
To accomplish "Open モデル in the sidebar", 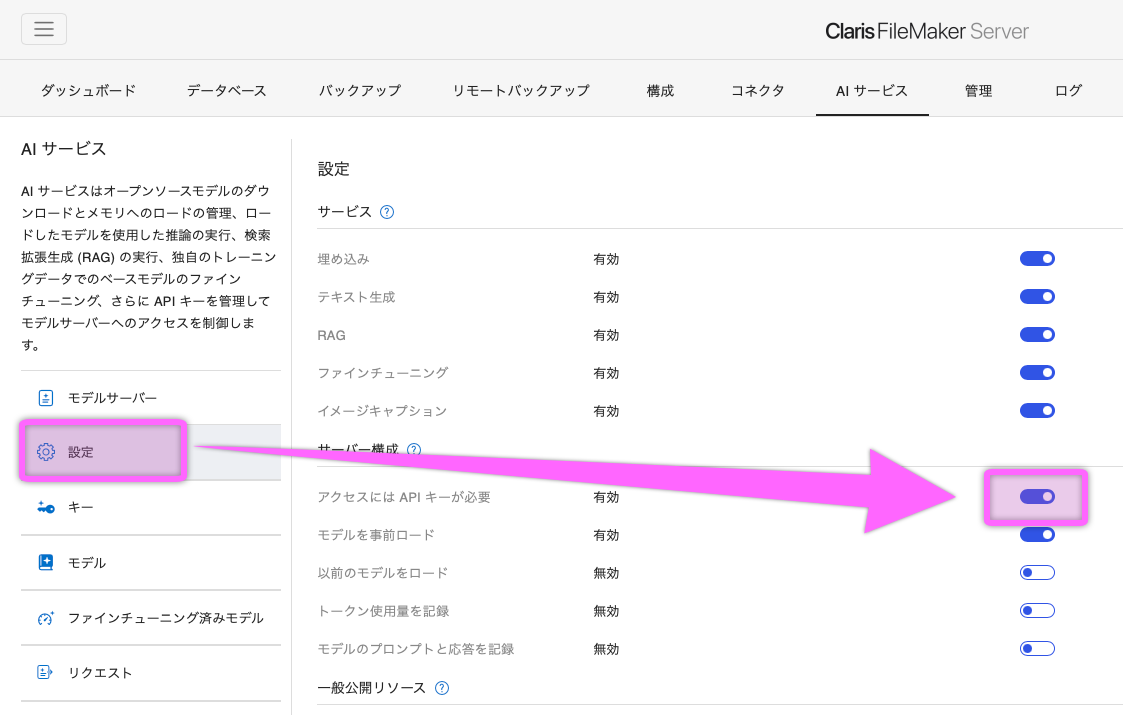I will tap(151, 562).
